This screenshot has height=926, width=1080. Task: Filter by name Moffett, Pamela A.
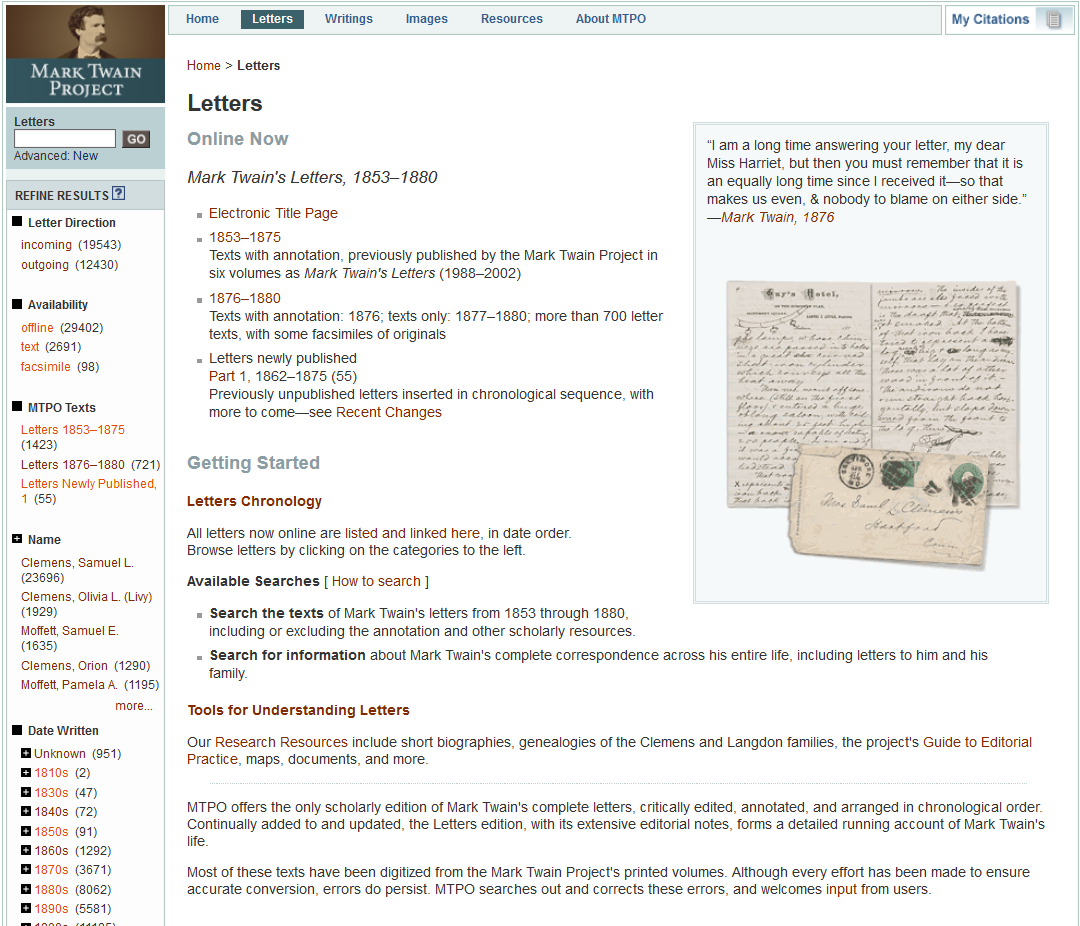coord(69,685)
